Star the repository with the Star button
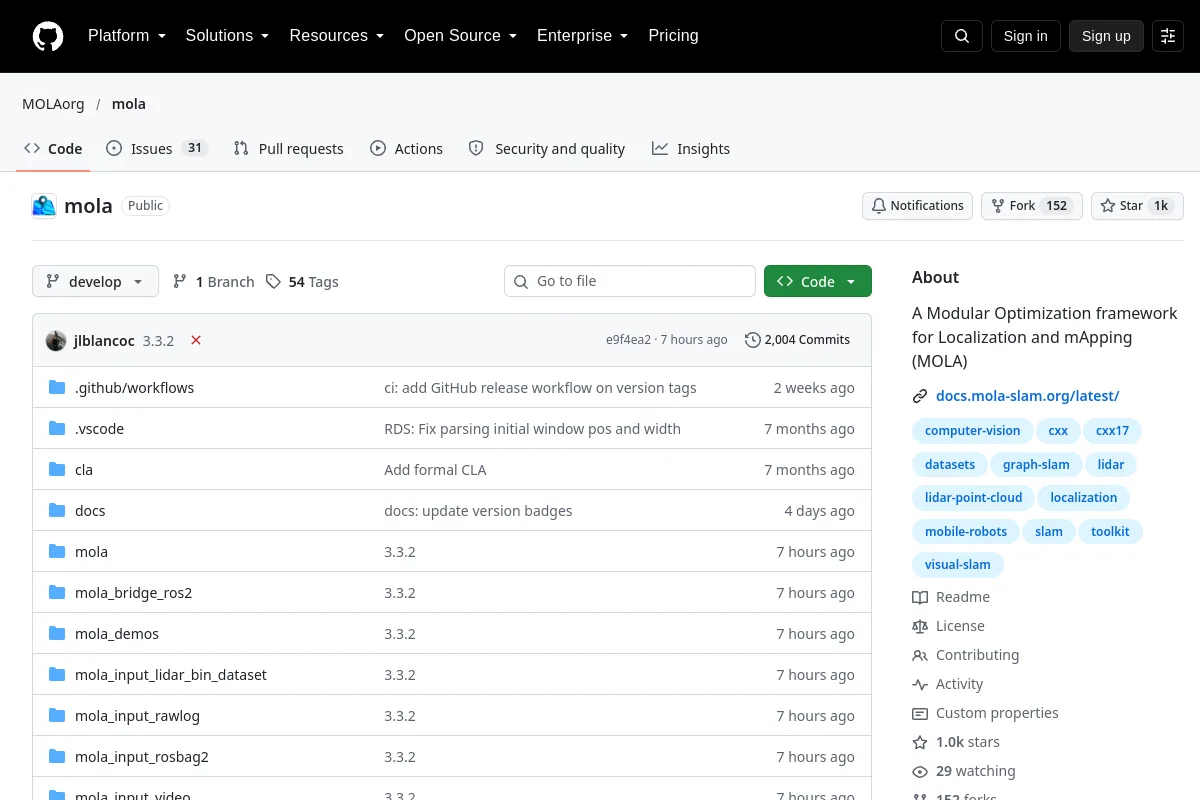 [1137, 206]
